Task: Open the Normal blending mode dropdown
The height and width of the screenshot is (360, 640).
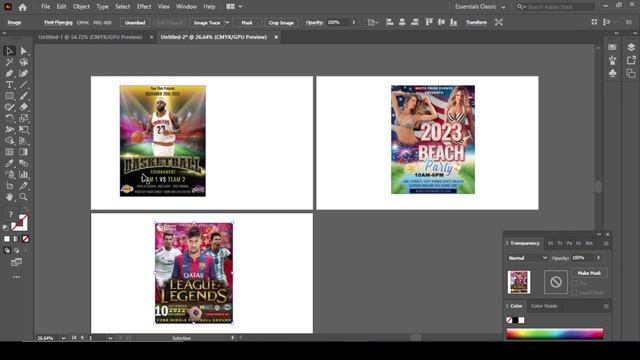Action: point(527,258)
